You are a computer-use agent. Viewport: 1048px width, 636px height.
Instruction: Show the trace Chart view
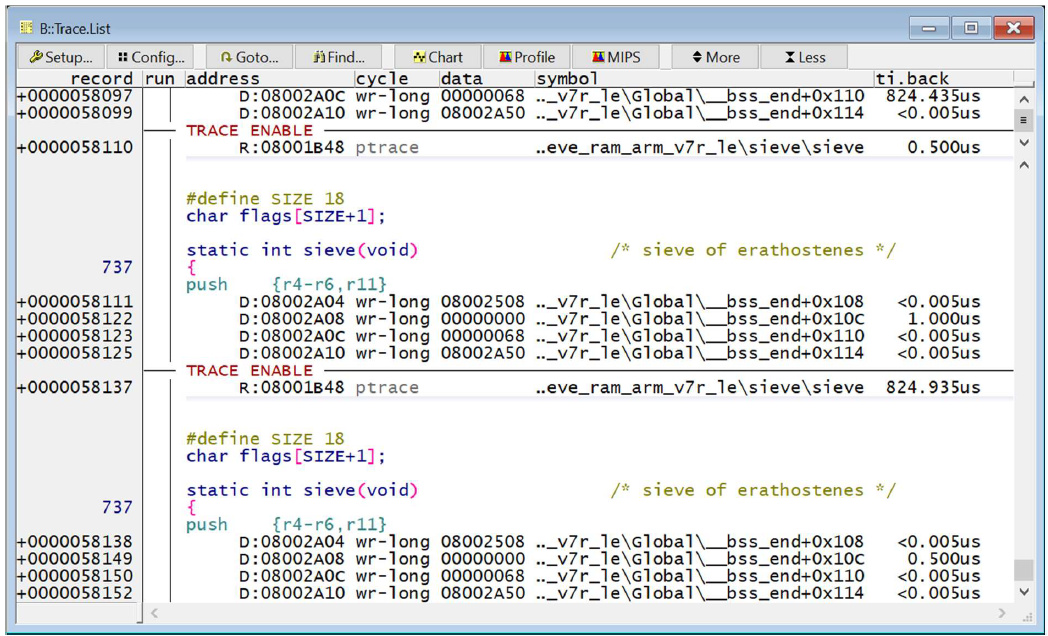tap(437, 57)
